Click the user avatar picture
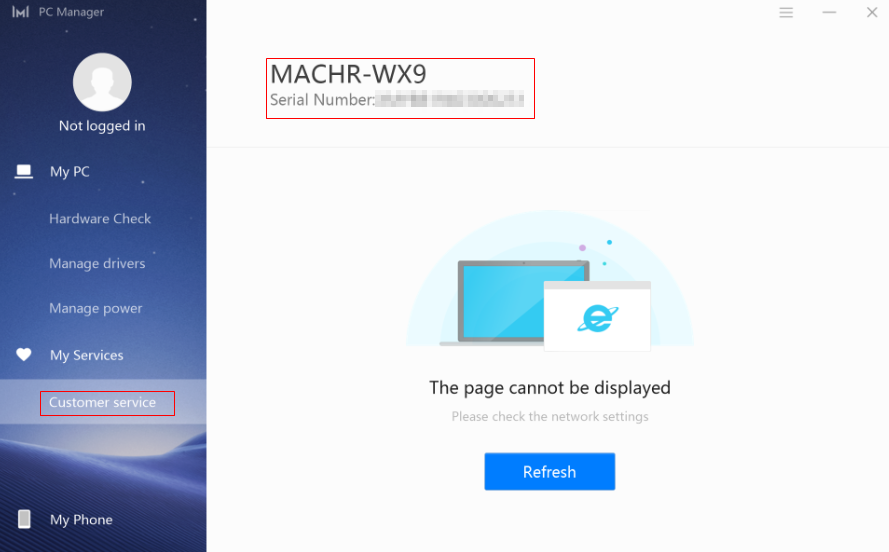This screenshot has width=889, height=552. 102,82
